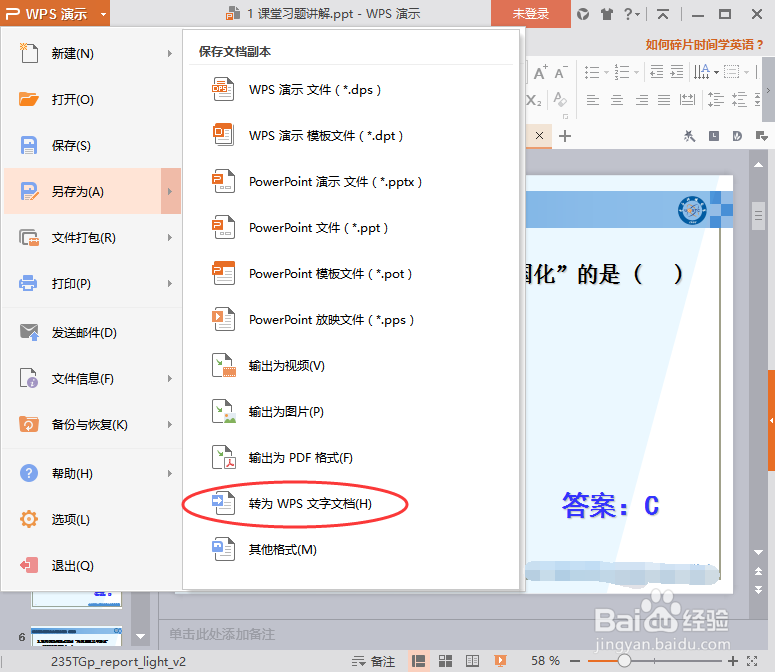The height and width of the screenshot is (672, 775).
Task: Expand the arrow next to 打印(P)
Action: 170,283
